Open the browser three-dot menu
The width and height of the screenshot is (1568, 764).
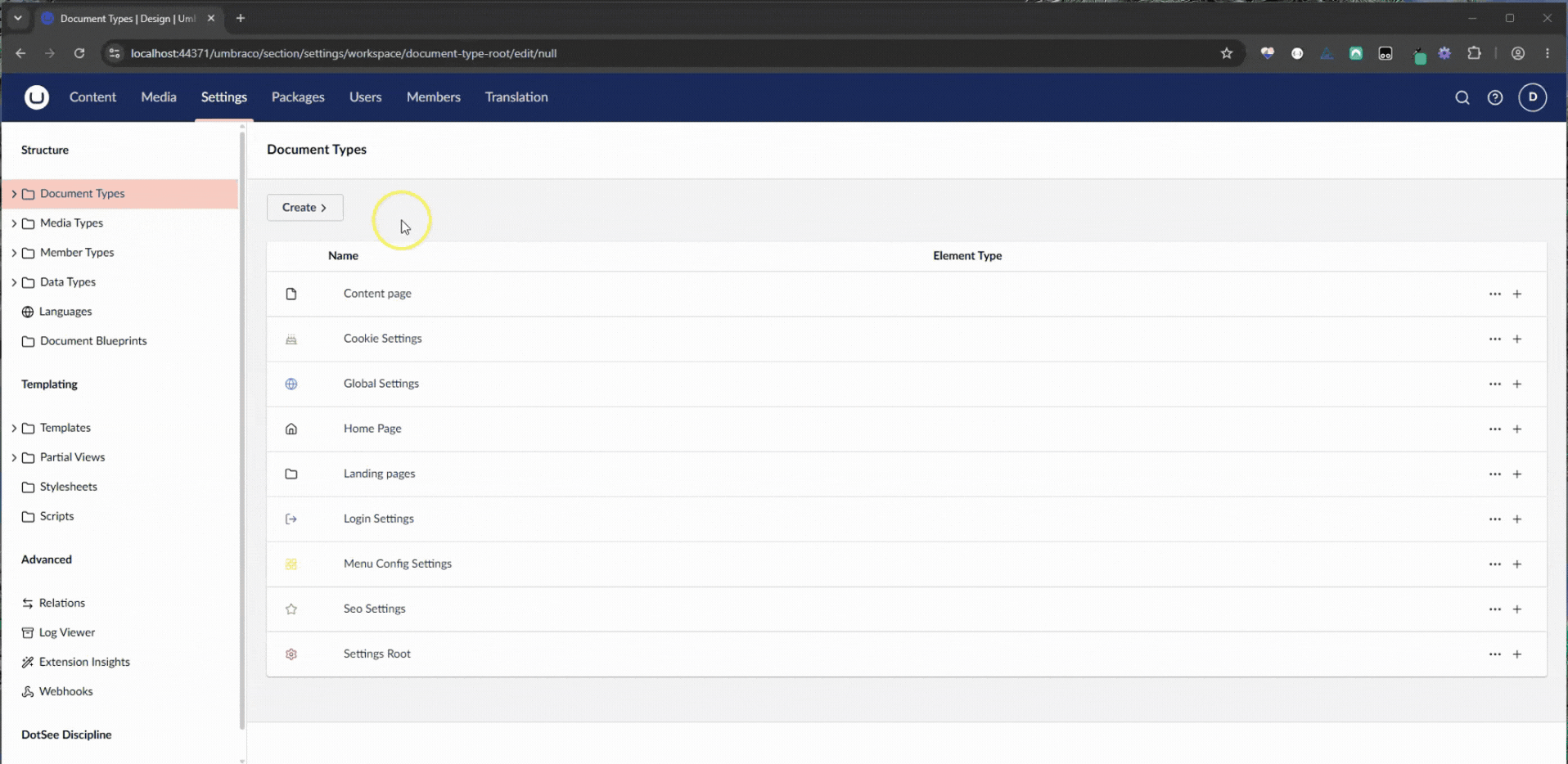pos(1547,53)
